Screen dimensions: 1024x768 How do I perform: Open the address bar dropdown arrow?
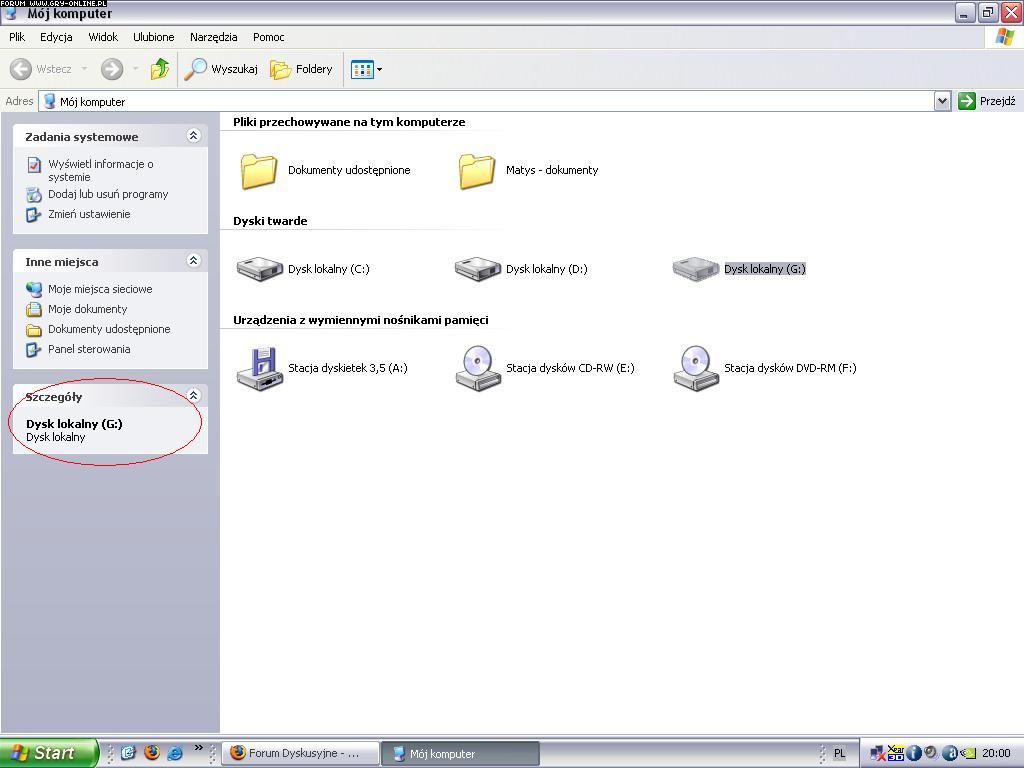tap(942, 101)
